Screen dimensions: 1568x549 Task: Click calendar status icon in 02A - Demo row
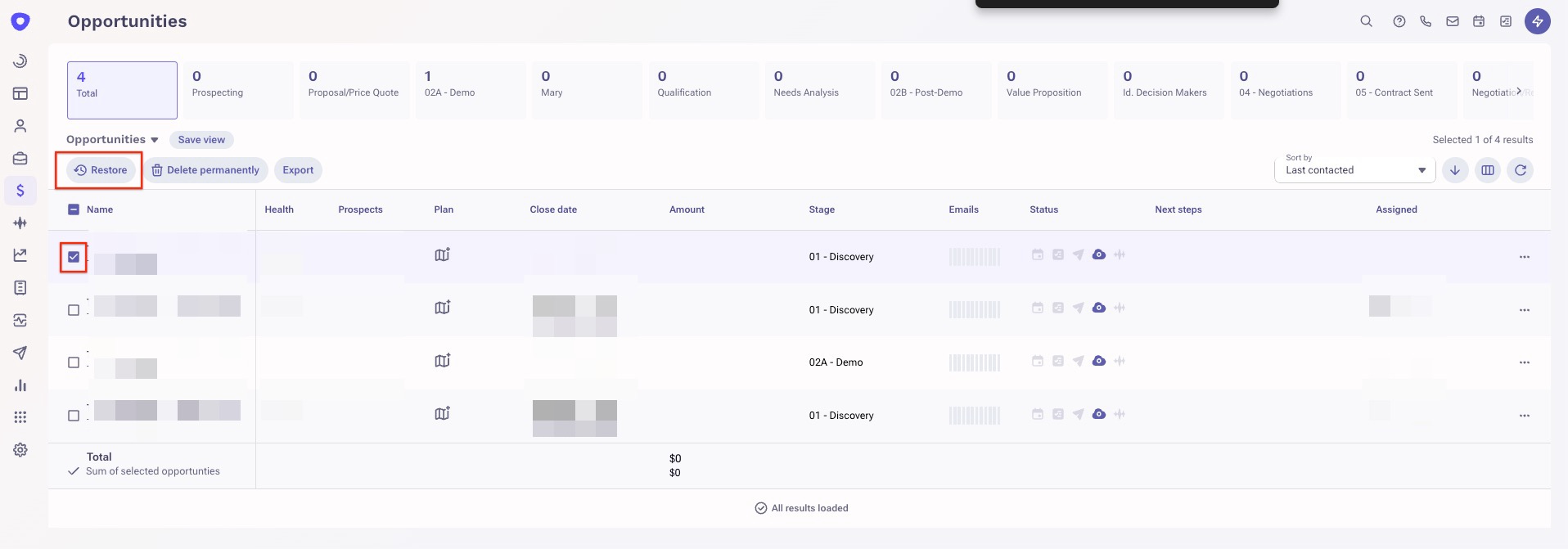pyautogui.click(x=1037, y=361)
